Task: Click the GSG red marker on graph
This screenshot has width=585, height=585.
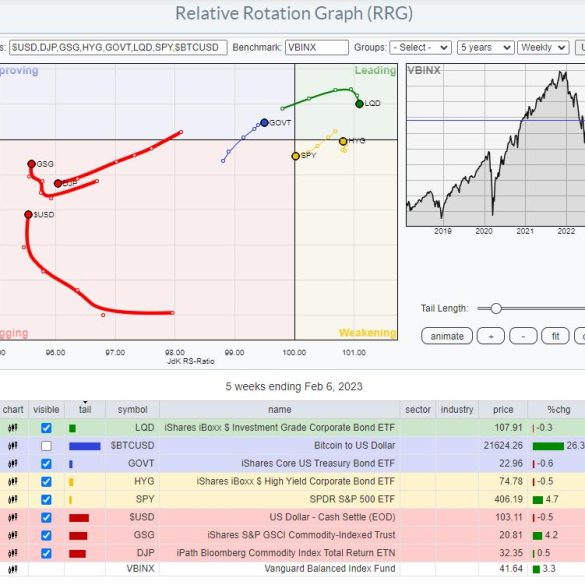Action: click(x=31, y=164)
